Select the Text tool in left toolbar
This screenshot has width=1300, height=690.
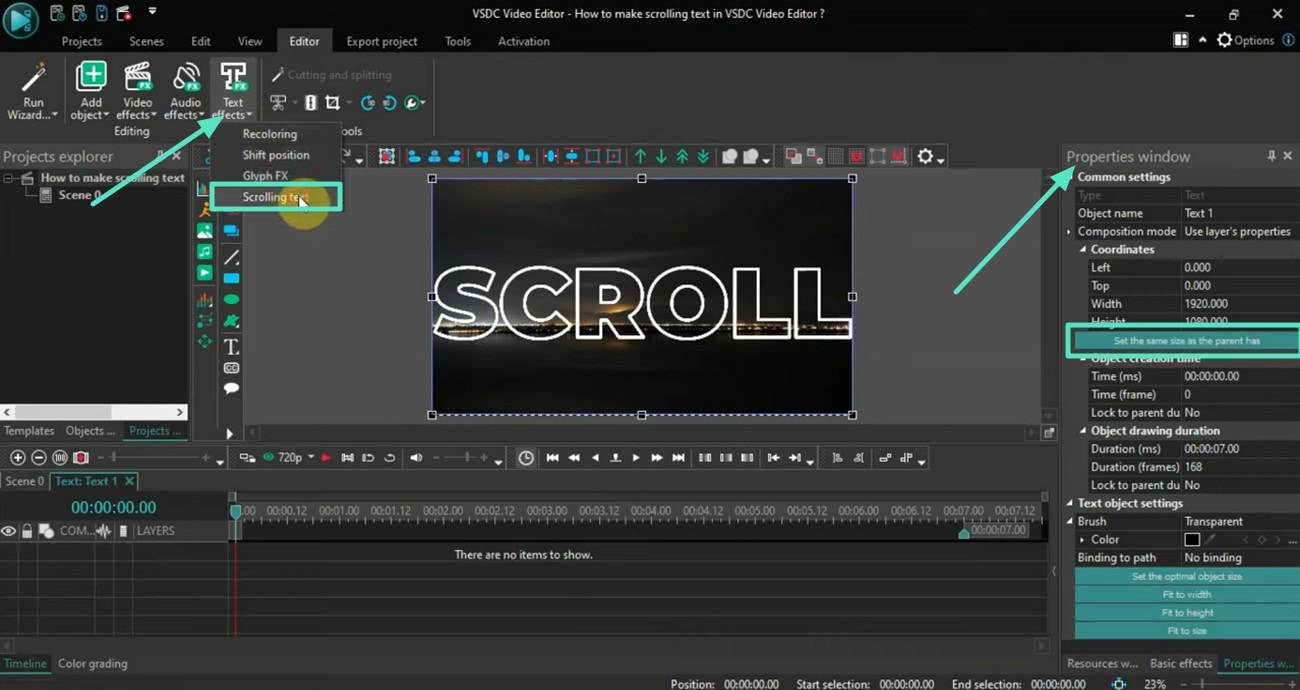[x=231, y=347]
